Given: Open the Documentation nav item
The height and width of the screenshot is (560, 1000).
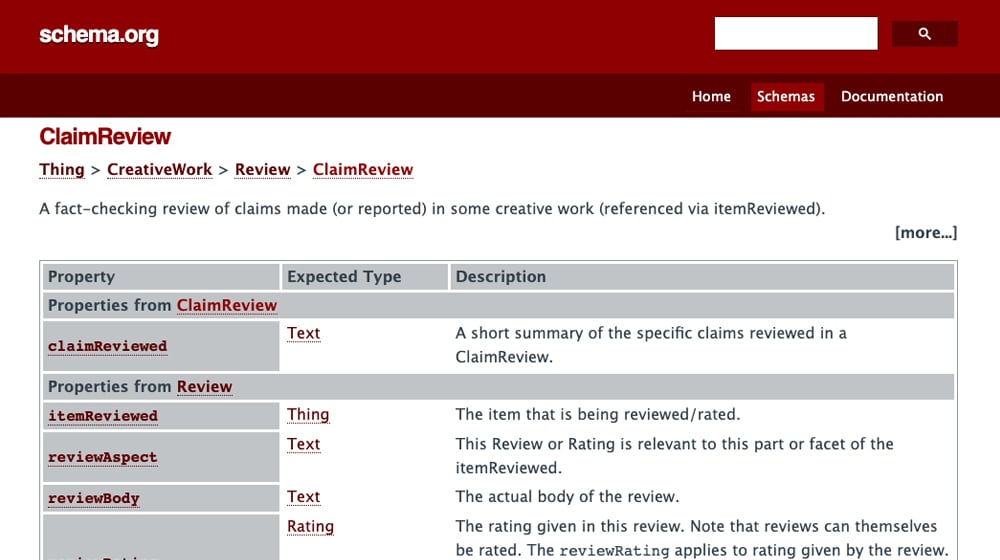Looking at the screenshot, I should (x=892, y=96).
